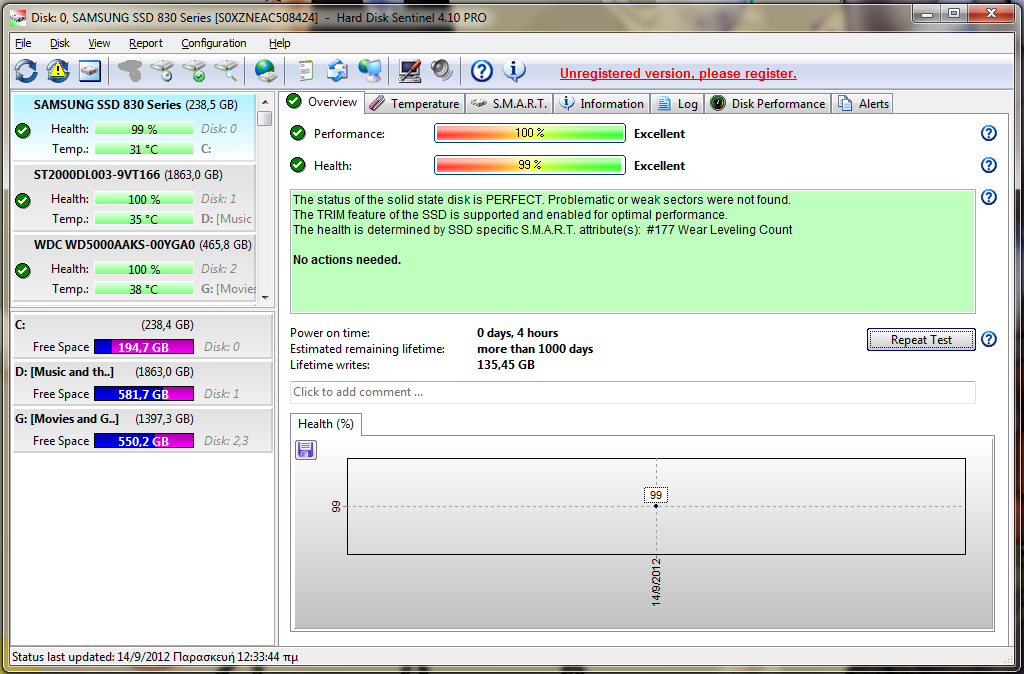This screenshot has height=674, width=1024.
Task: Click the '135,45 GB' lifetime writes value
Action: tap(505, 365)
